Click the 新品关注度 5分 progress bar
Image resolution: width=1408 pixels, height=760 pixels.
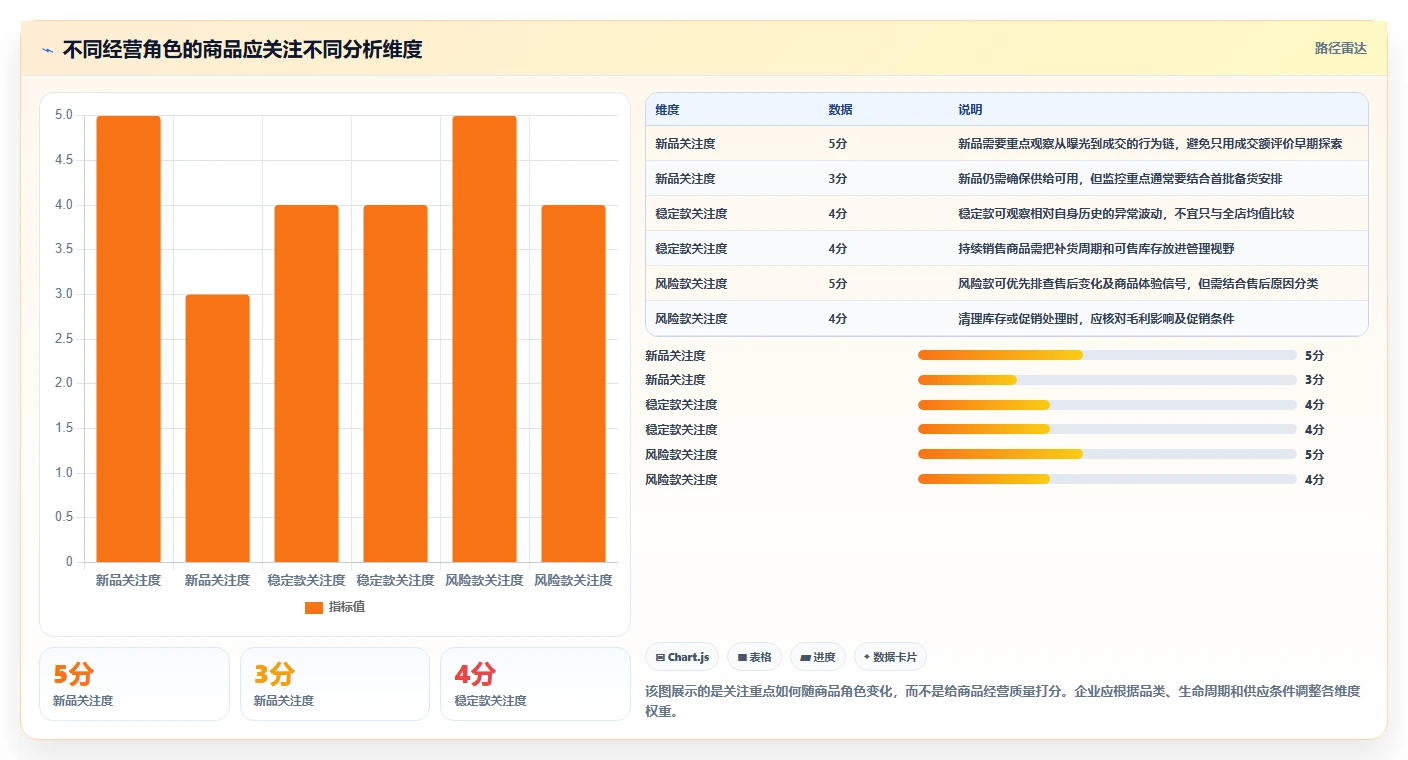click(x=1107, y=355)
